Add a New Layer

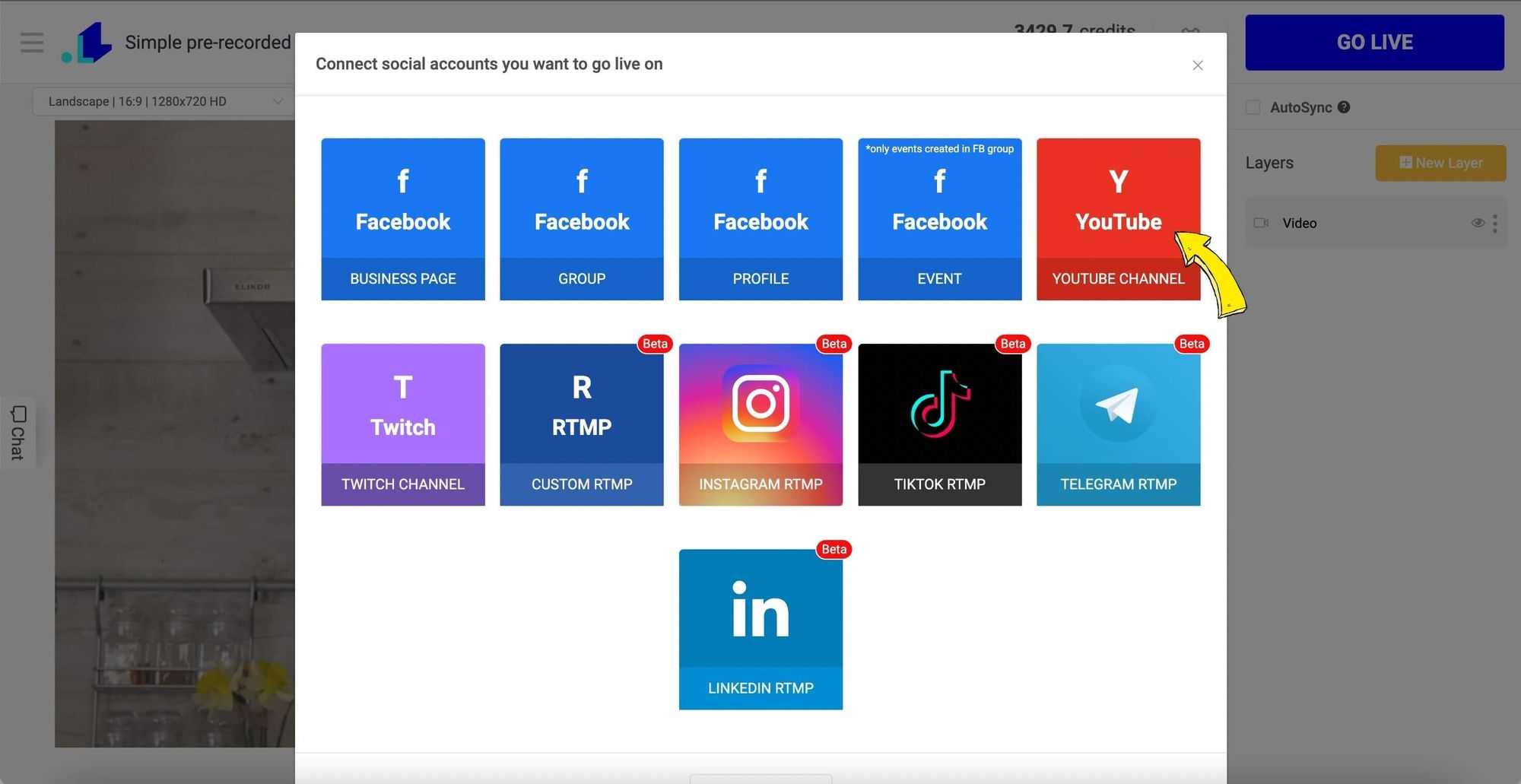tap(1440, 163)
